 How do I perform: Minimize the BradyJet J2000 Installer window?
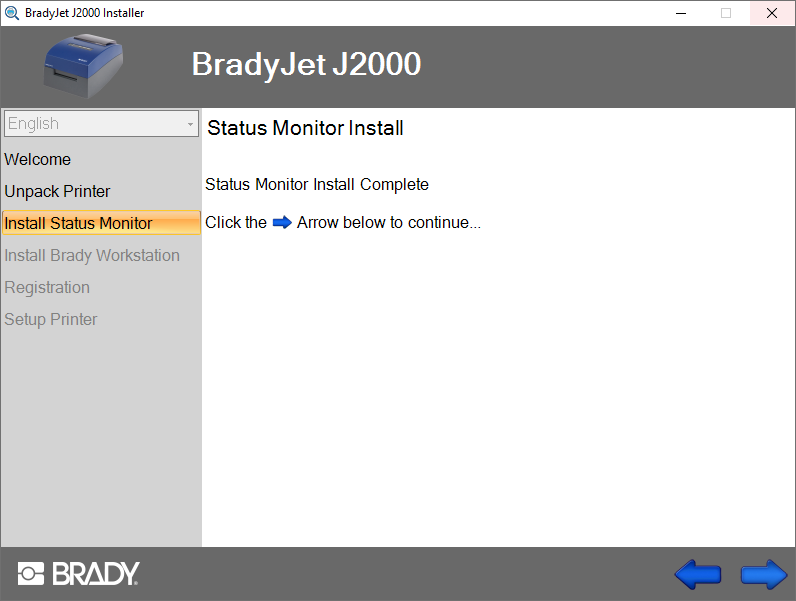point(681,13)
